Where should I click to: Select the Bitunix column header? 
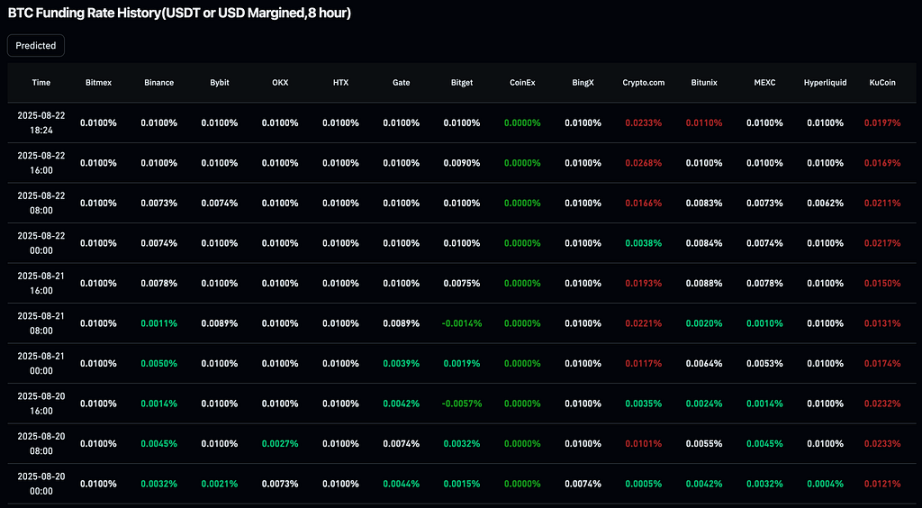[704, 83]
